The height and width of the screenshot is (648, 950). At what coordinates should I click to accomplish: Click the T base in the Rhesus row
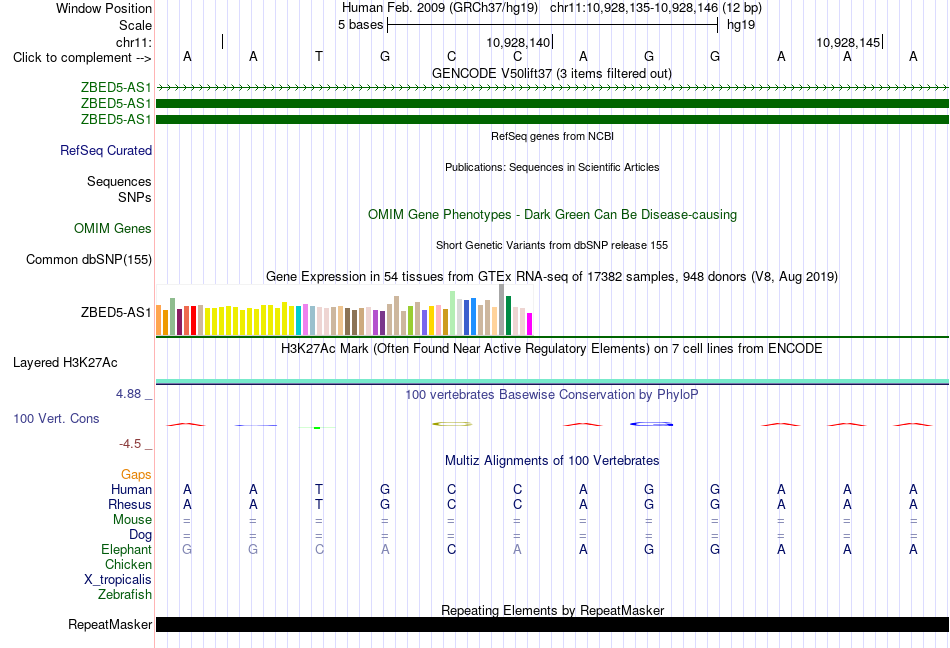pyautogui.click(x=319, y=504)
